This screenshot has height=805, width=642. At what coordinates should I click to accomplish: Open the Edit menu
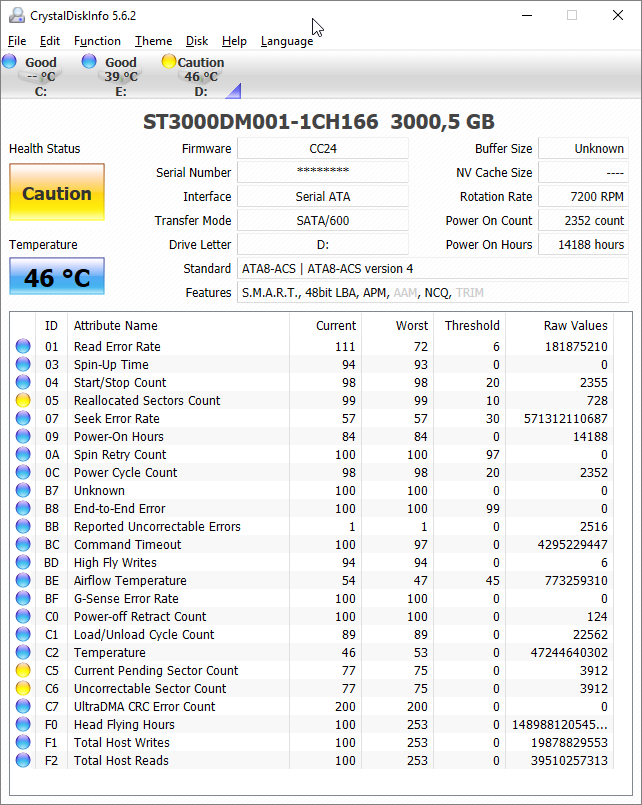tap(50, 41)
